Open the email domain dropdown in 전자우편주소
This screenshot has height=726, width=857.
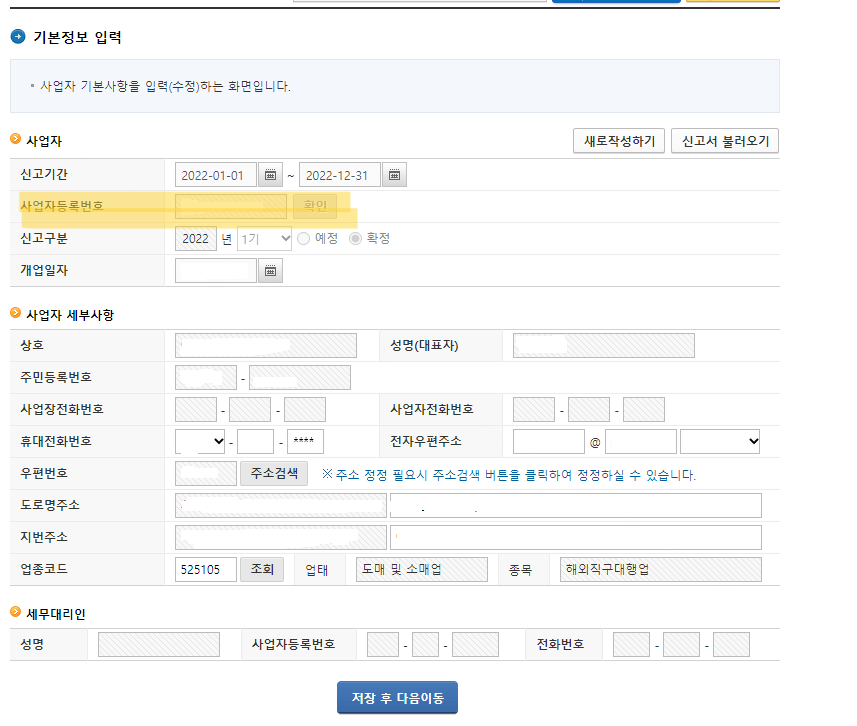pyautogui.click(x=719, y=441)
